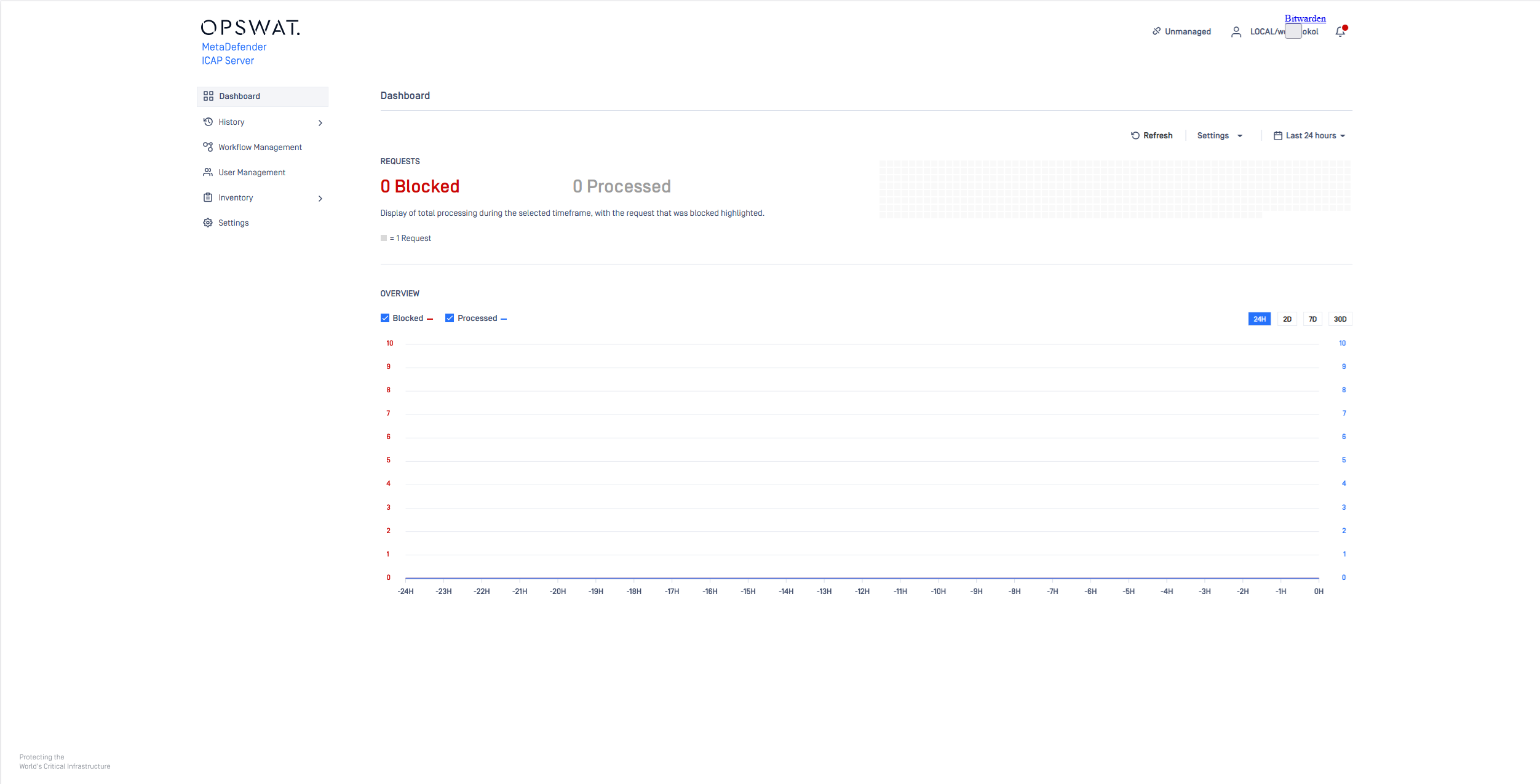Open the Bitwarden link at top right
The image size is (1540, 784).
(1304, 18)
